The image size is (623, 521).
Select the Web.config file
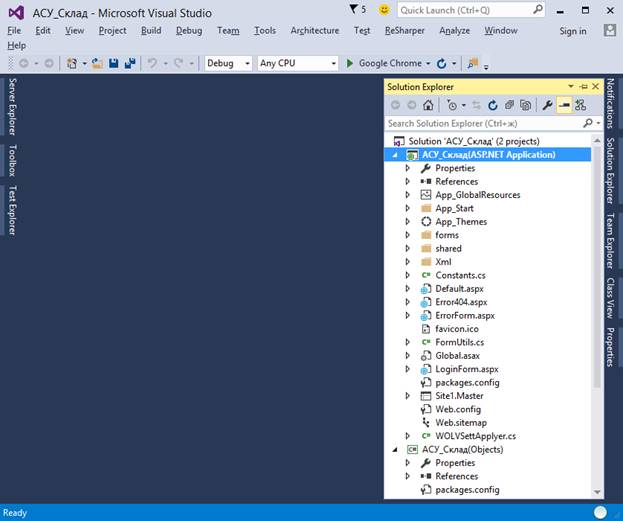click(x=458, y=409)
